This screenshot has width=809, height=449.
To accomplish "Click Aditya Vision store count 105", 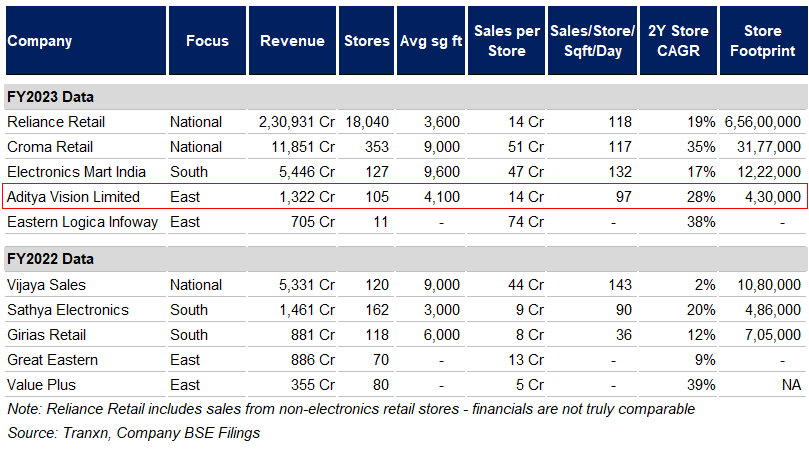I will 377,197.
